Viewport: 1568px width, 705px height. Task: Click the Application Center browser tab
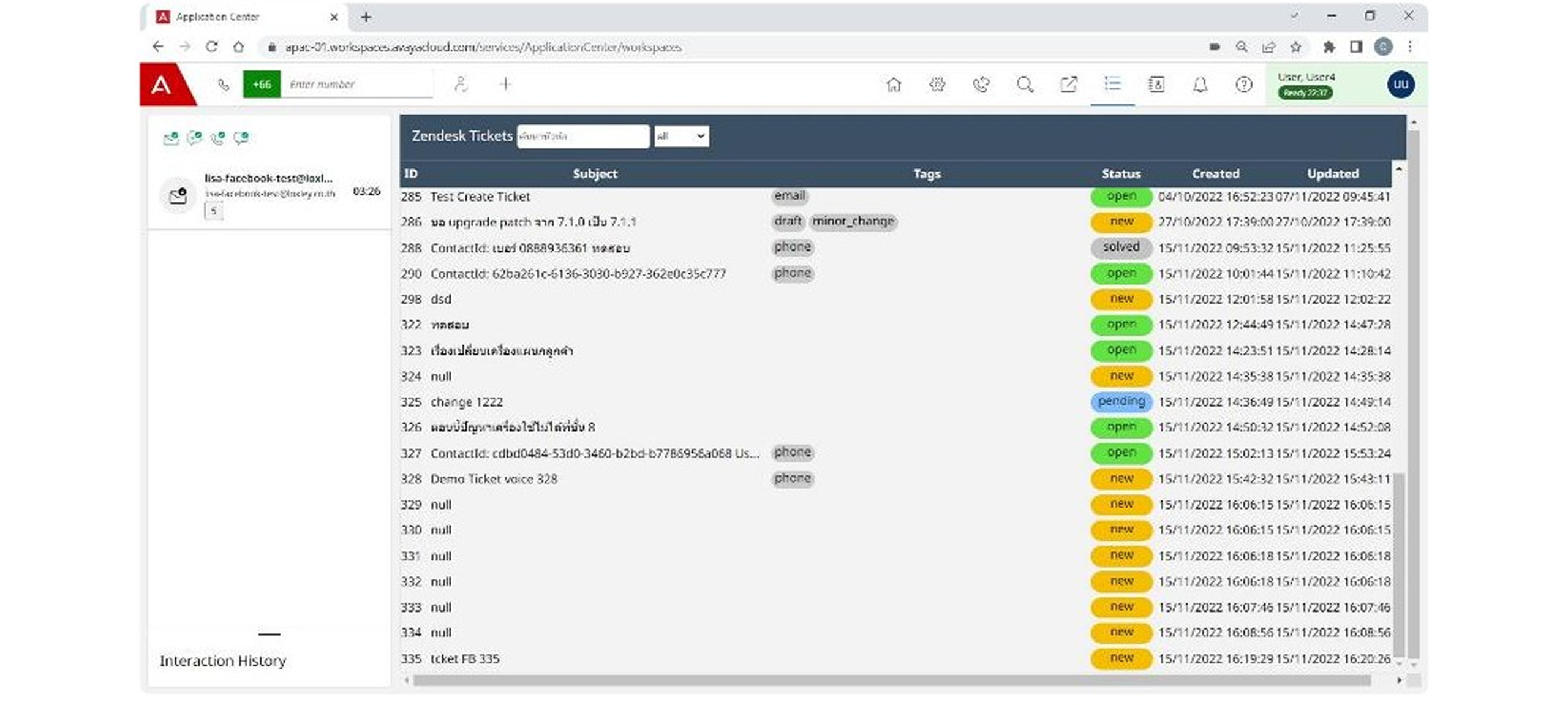[x=217, y=17]
